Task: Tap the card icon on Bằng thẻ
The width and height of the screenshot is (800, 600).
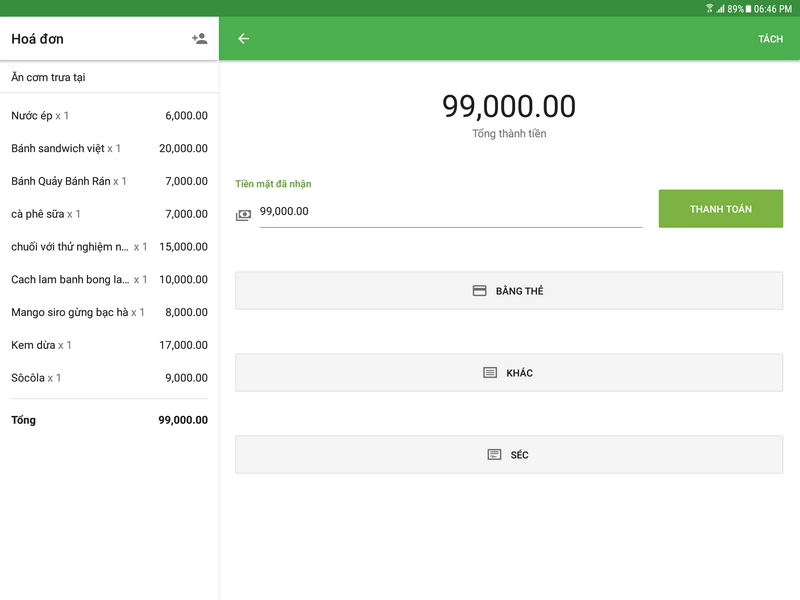Action: 479,291
